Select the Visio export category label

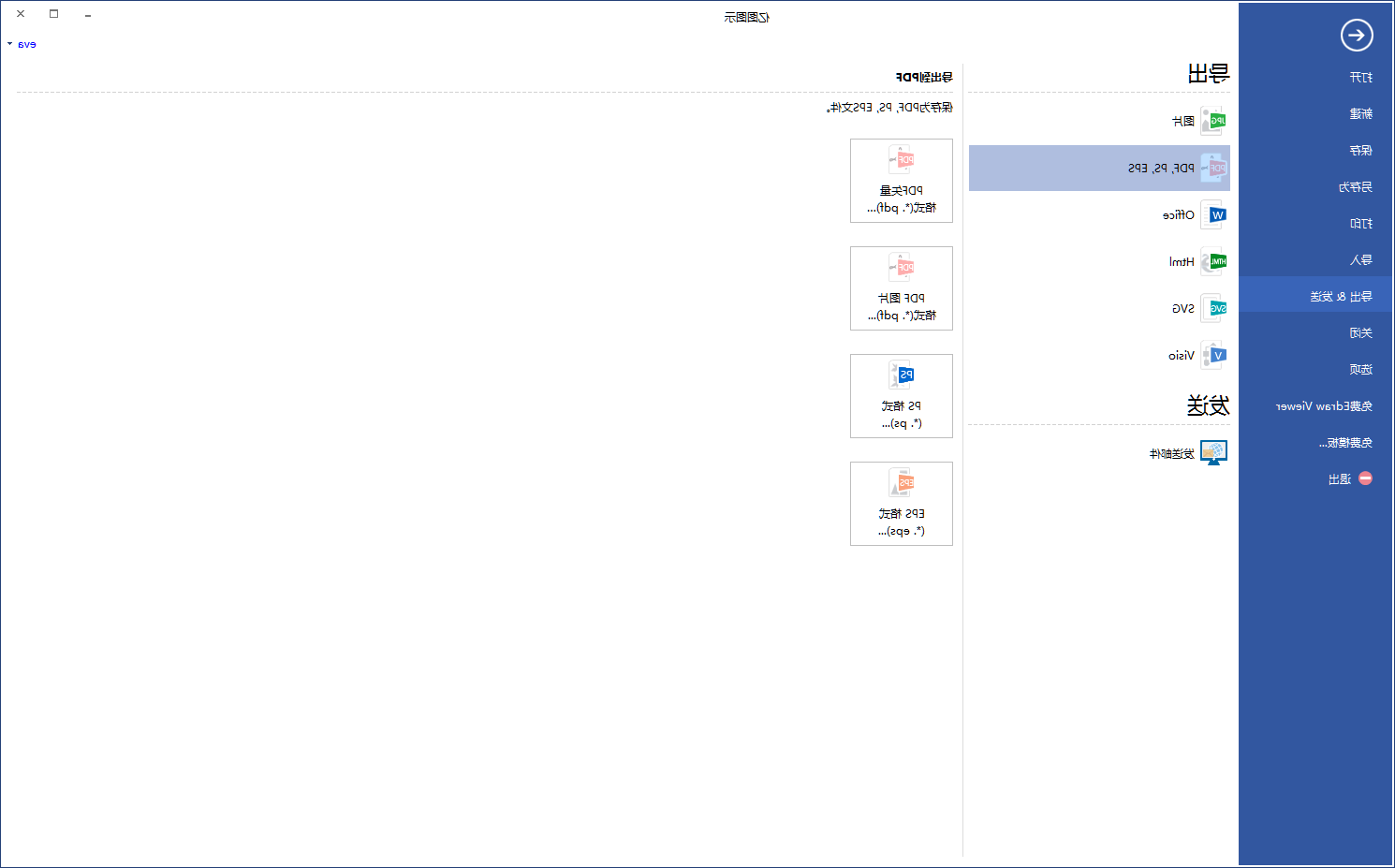pyautogui.click(x=1182, y=355)
